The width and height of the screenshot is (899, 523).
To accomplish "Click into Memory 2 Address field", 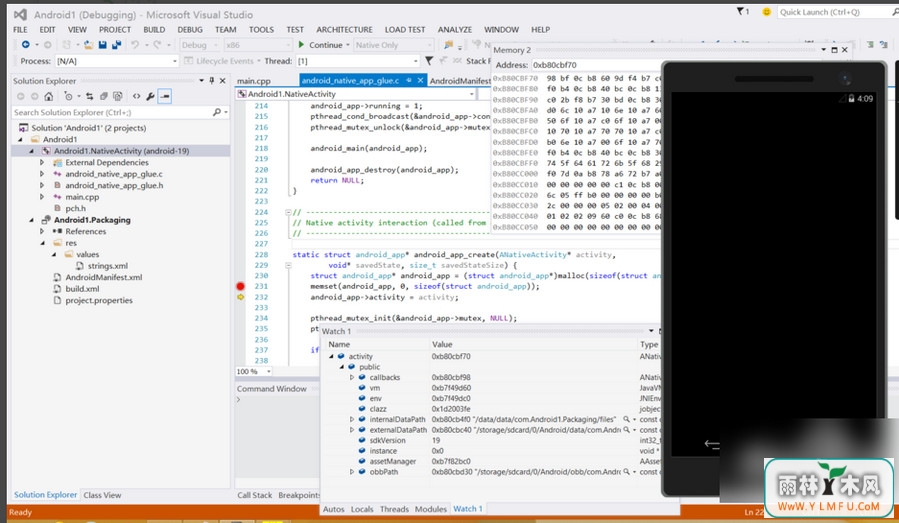I will click(596, 65).
